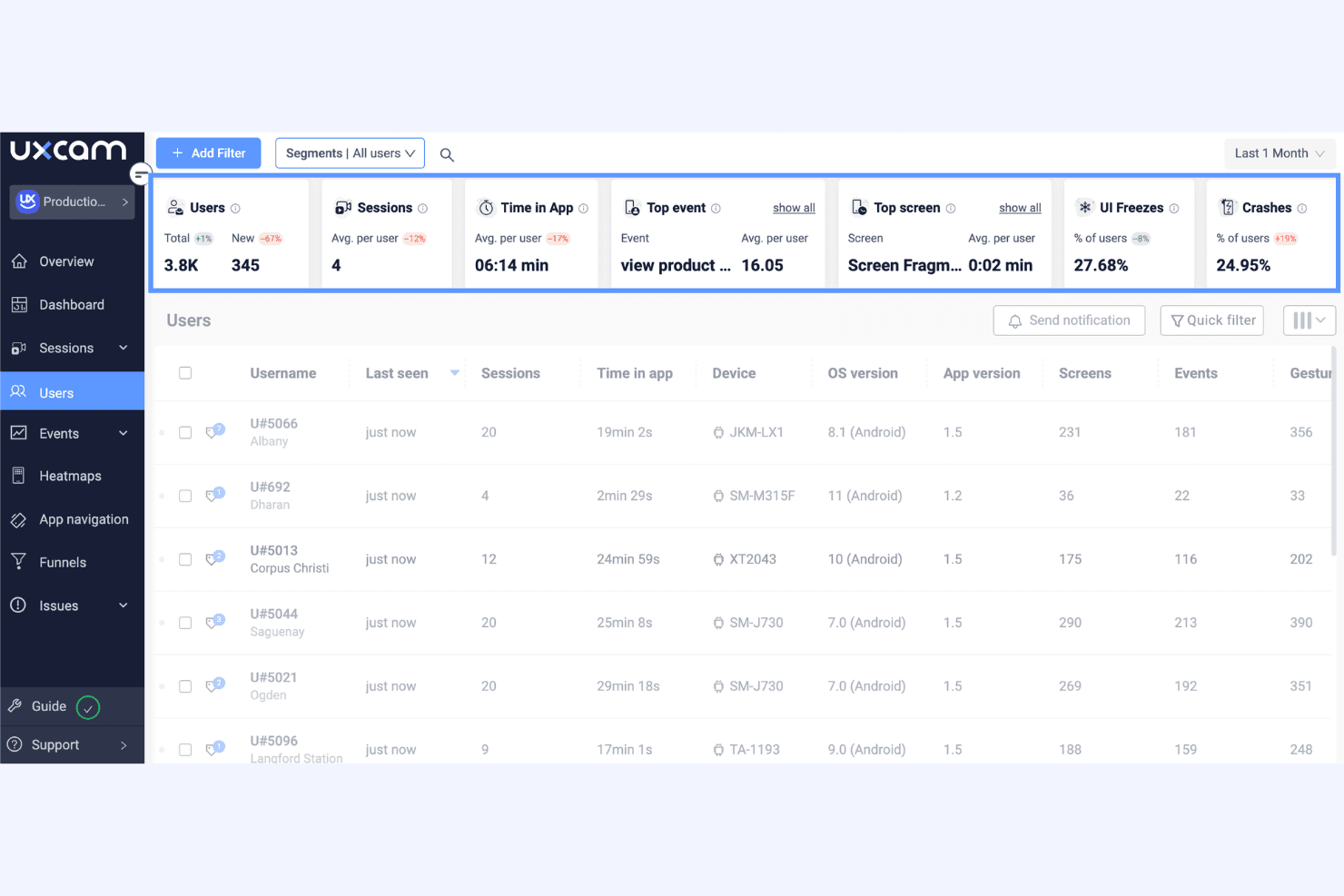This screenshot has width=1344, height=896.
Task: Click the Send notification button
Action: point(1069,320)
